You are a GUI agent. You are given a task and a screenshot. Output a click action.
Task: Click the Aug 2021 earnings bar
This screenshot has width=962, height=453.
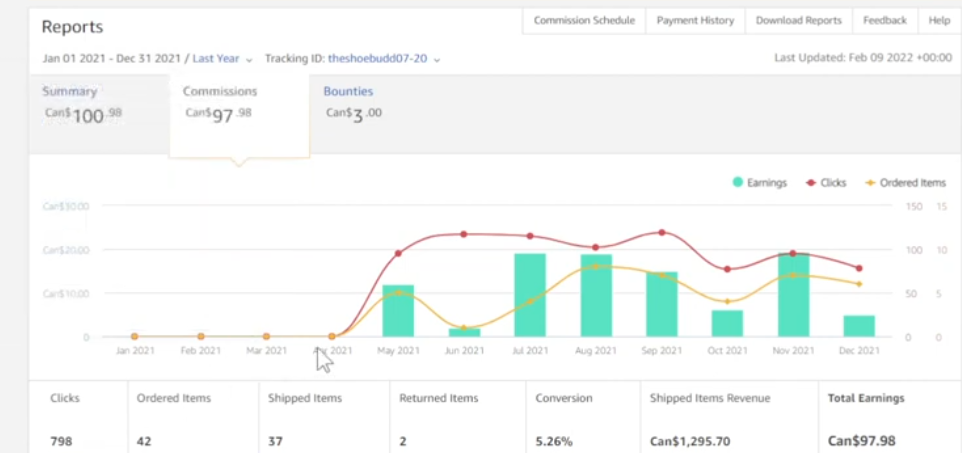[x=596, y=295]
